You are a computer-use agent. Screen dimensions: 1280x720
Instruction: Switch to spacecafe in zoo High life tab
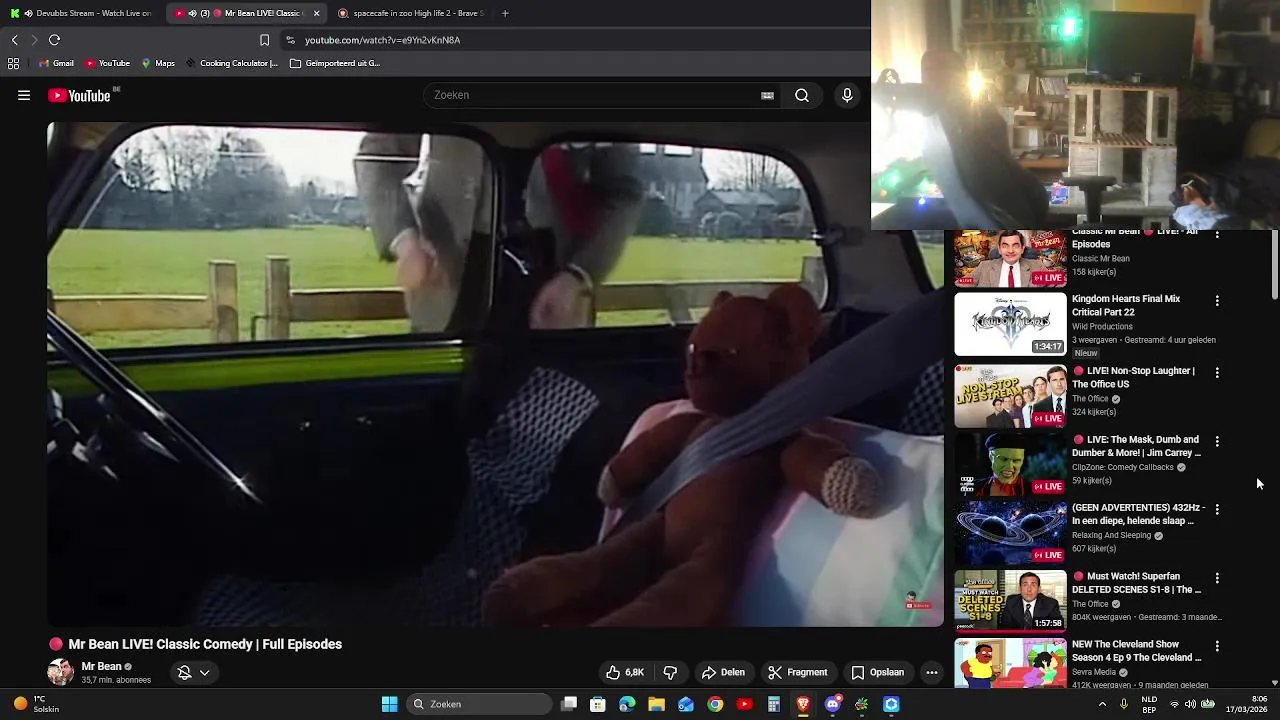coord(411,13)
